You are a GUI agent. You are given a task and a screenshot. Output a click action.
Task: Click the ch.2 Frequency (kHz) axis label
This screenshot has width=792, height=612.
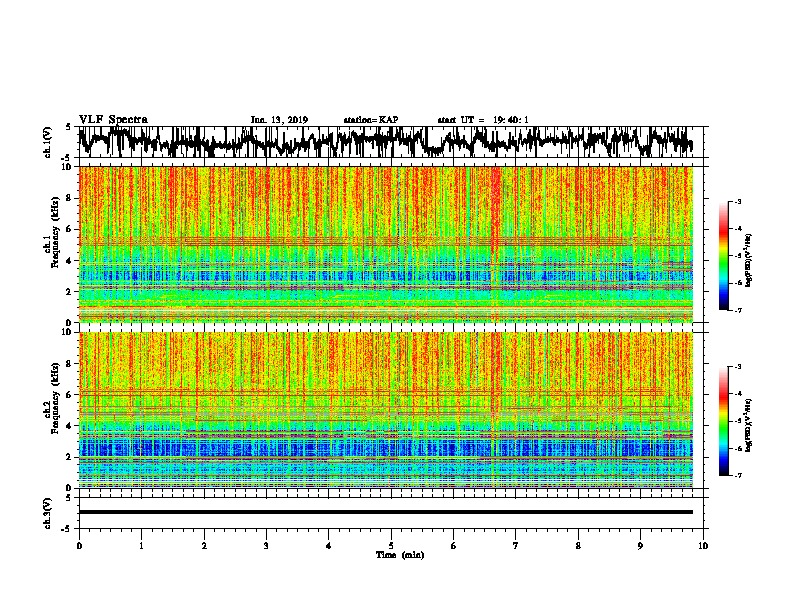(x=52, y=398)
